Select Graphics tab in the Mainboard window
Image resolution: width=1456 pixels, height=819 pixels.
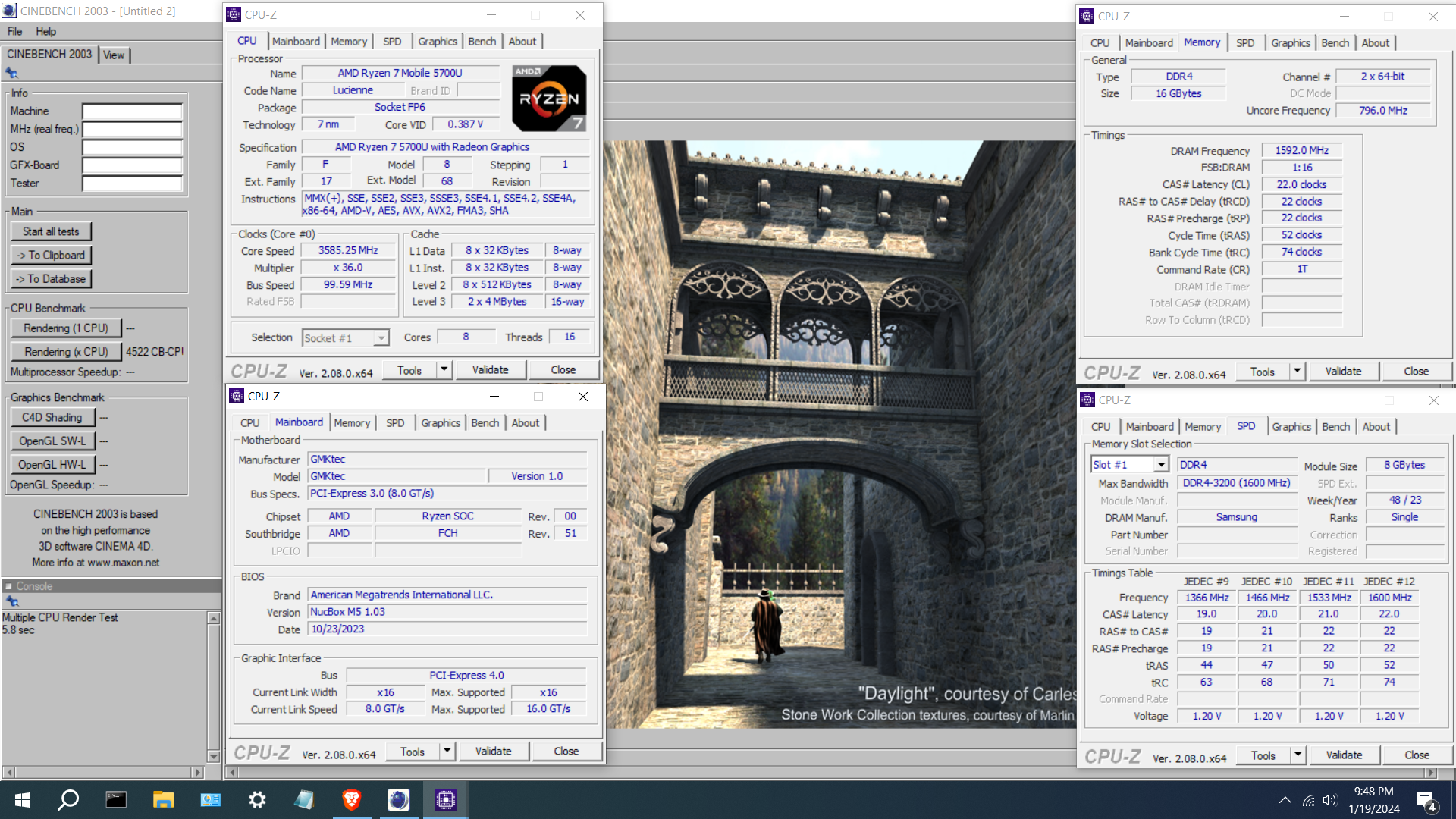tap(441, 423)
